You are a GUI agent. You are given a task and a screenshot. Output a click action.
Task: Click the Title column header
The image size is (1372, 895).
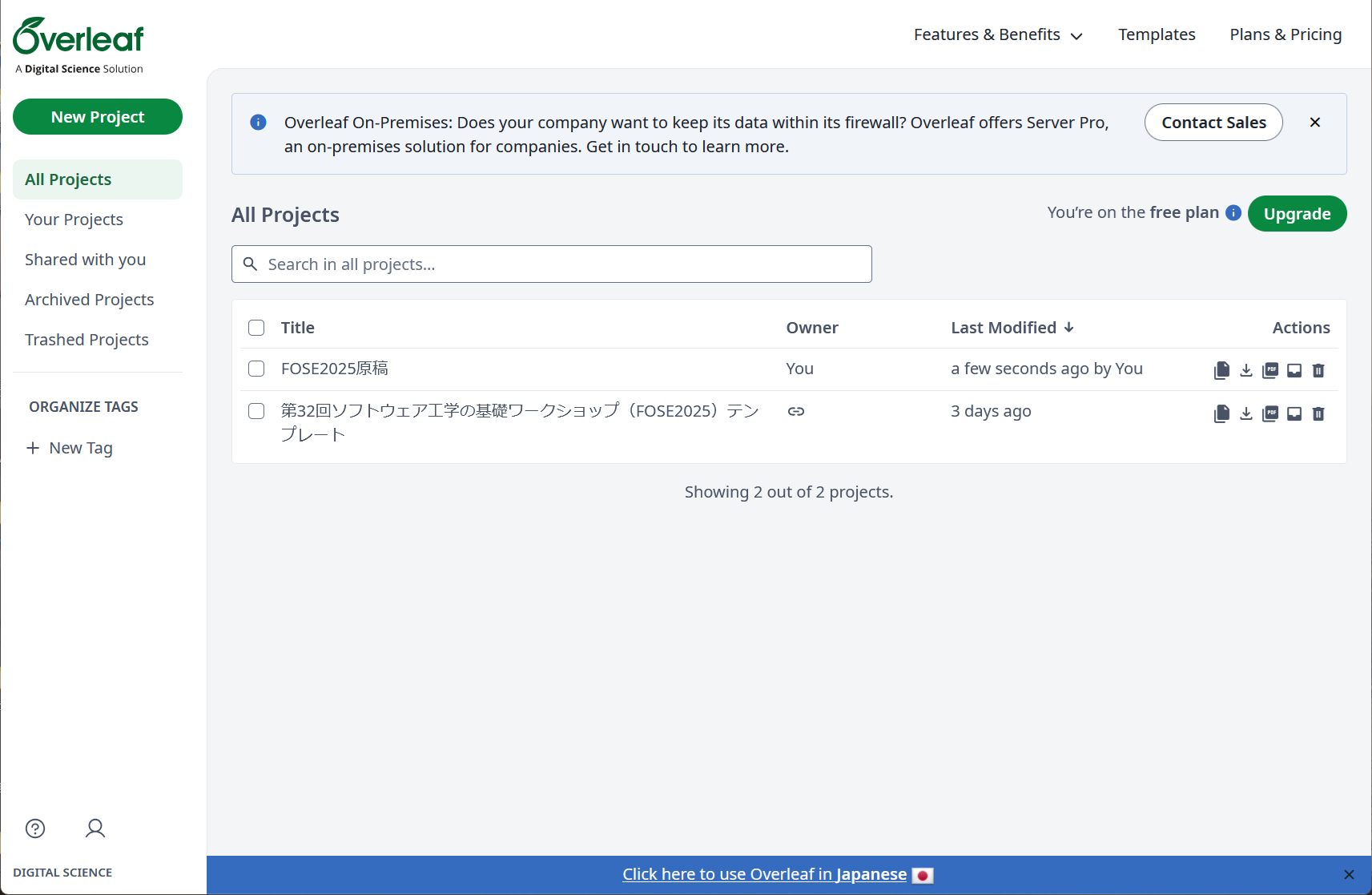(x=297, y=328)
